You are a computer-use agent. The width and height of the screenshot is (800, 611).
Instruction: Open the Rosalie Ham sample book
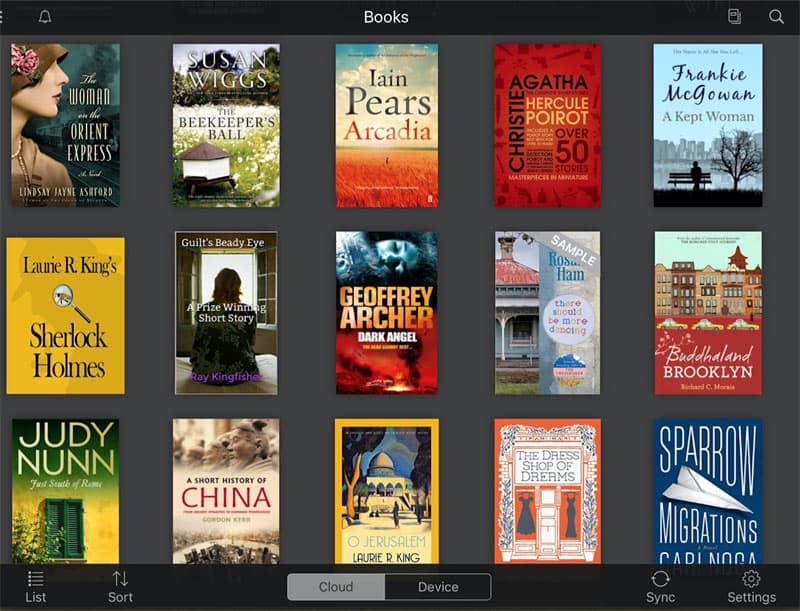point(547,313)
